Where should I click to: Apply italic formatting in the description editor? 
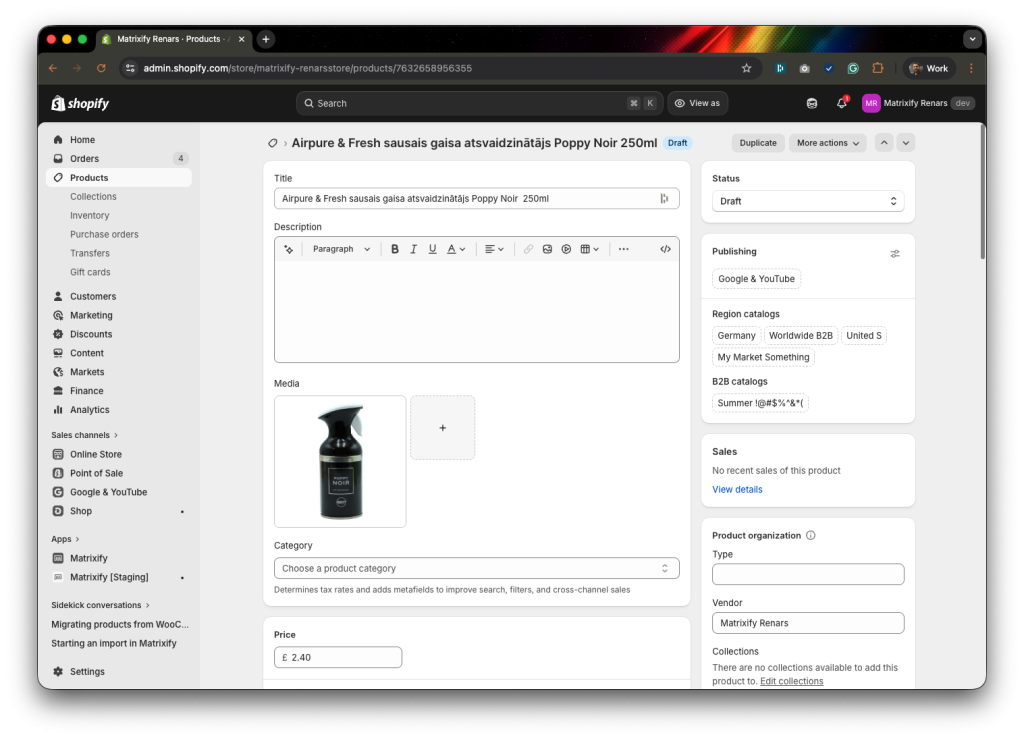[x=414, y=249]
